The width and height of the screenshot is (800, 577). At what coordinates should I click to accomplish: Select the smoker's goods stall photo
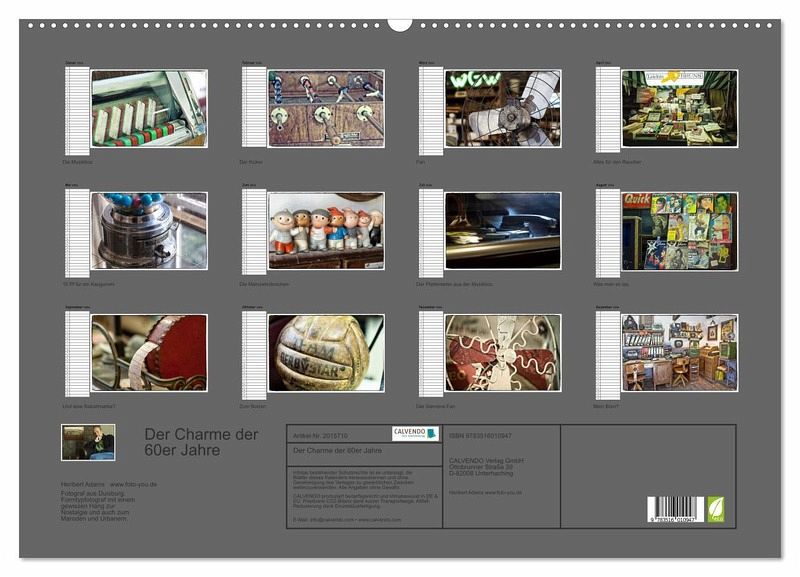point(680,109)
